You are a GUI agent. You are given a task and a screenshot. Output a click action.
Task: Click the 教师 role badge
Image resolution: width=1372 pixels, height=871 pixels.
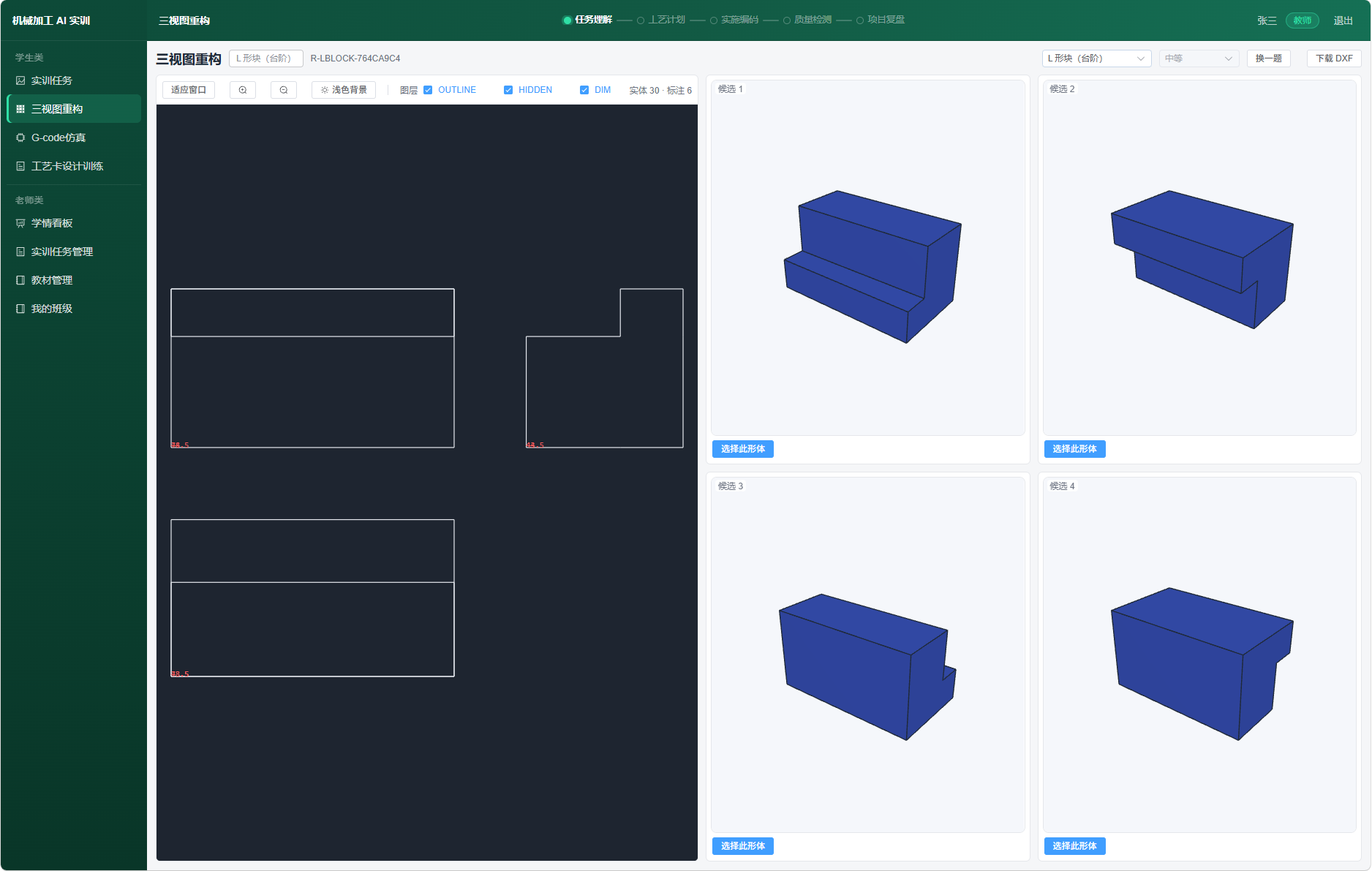pos(1302,20)
